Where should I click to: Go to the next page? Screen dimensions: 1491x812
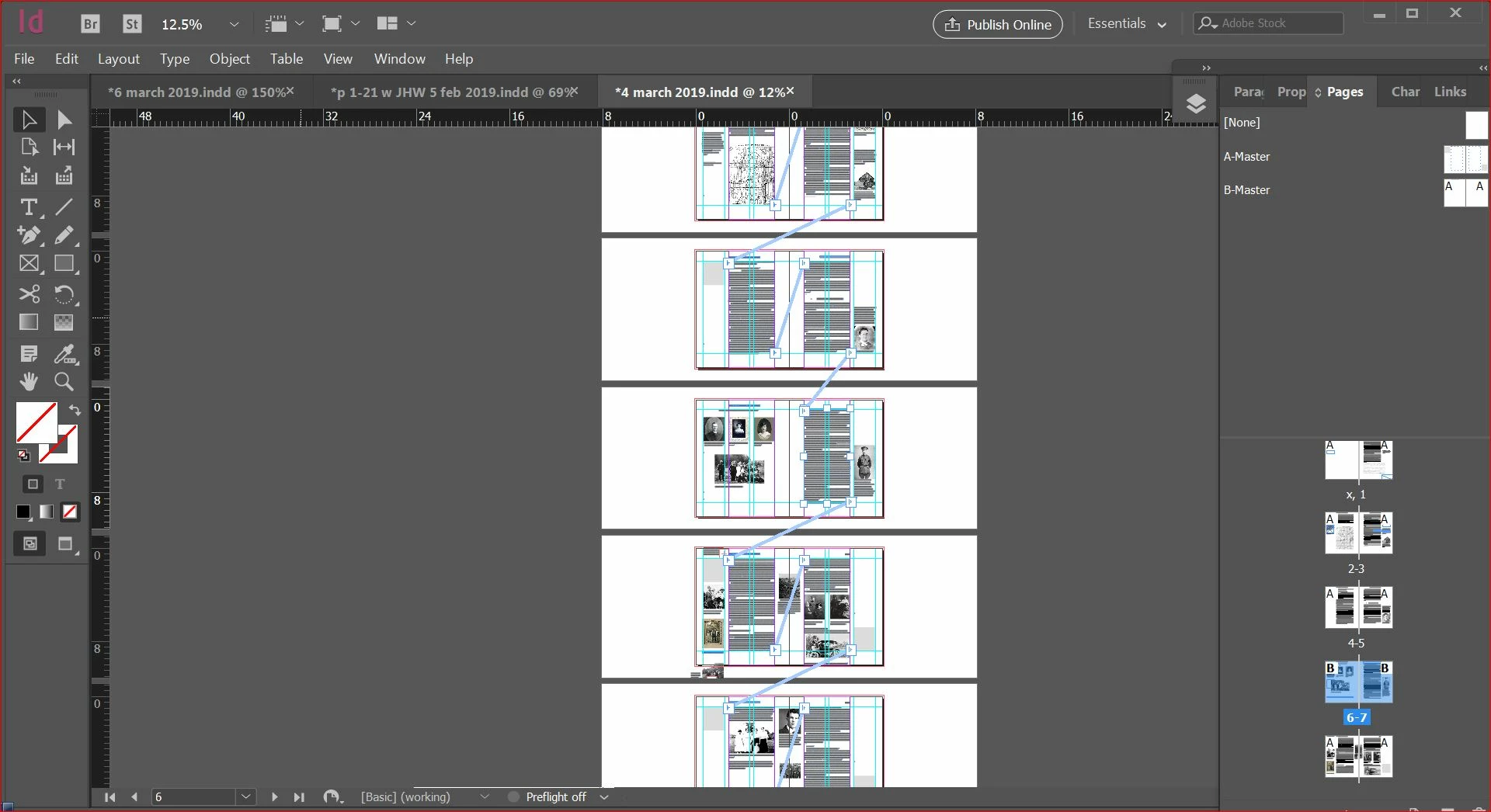(274, 797)
